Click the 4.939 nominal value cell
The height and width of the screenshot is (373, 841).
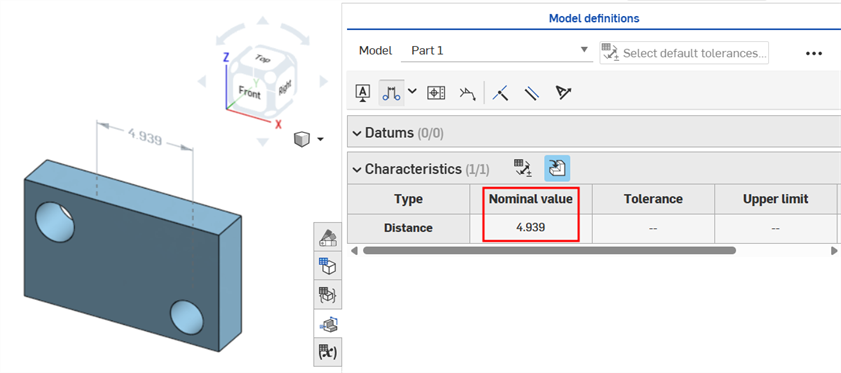coord(531,228)
